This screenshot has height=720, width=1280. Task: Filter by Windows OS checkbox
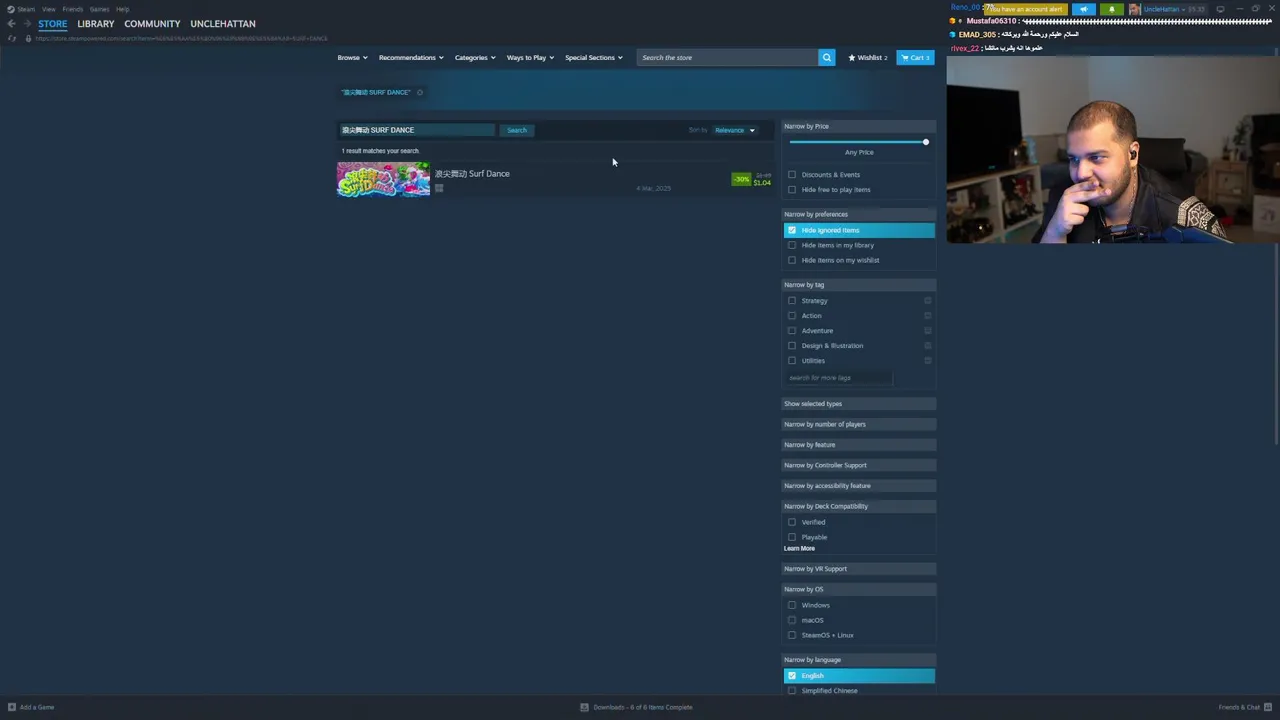(792, 605)
